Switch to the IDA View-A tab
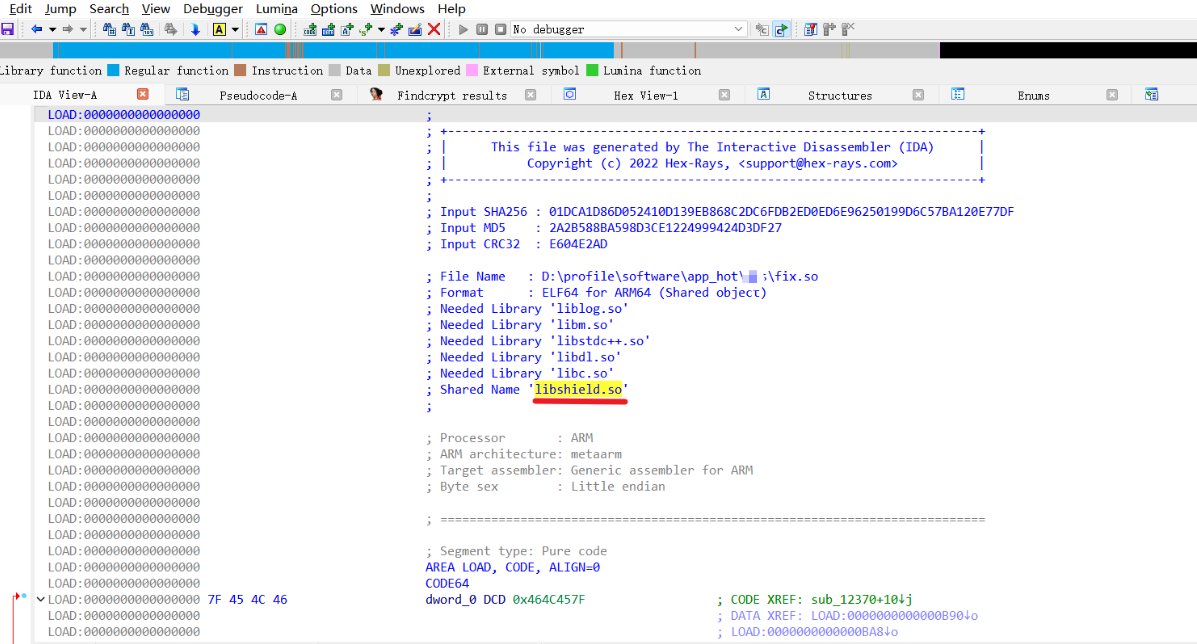This screenshot has width=1197, height=644. tap(65, 95)
